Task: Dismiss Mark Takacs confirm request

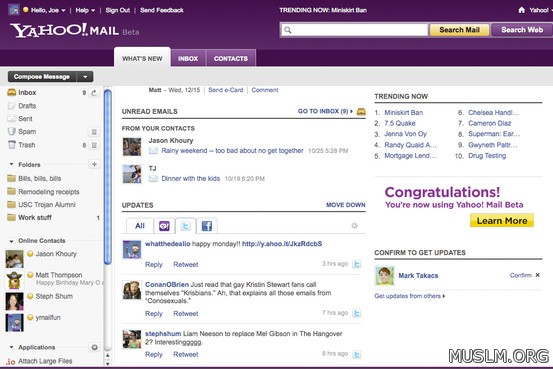Action: point(537,275)
